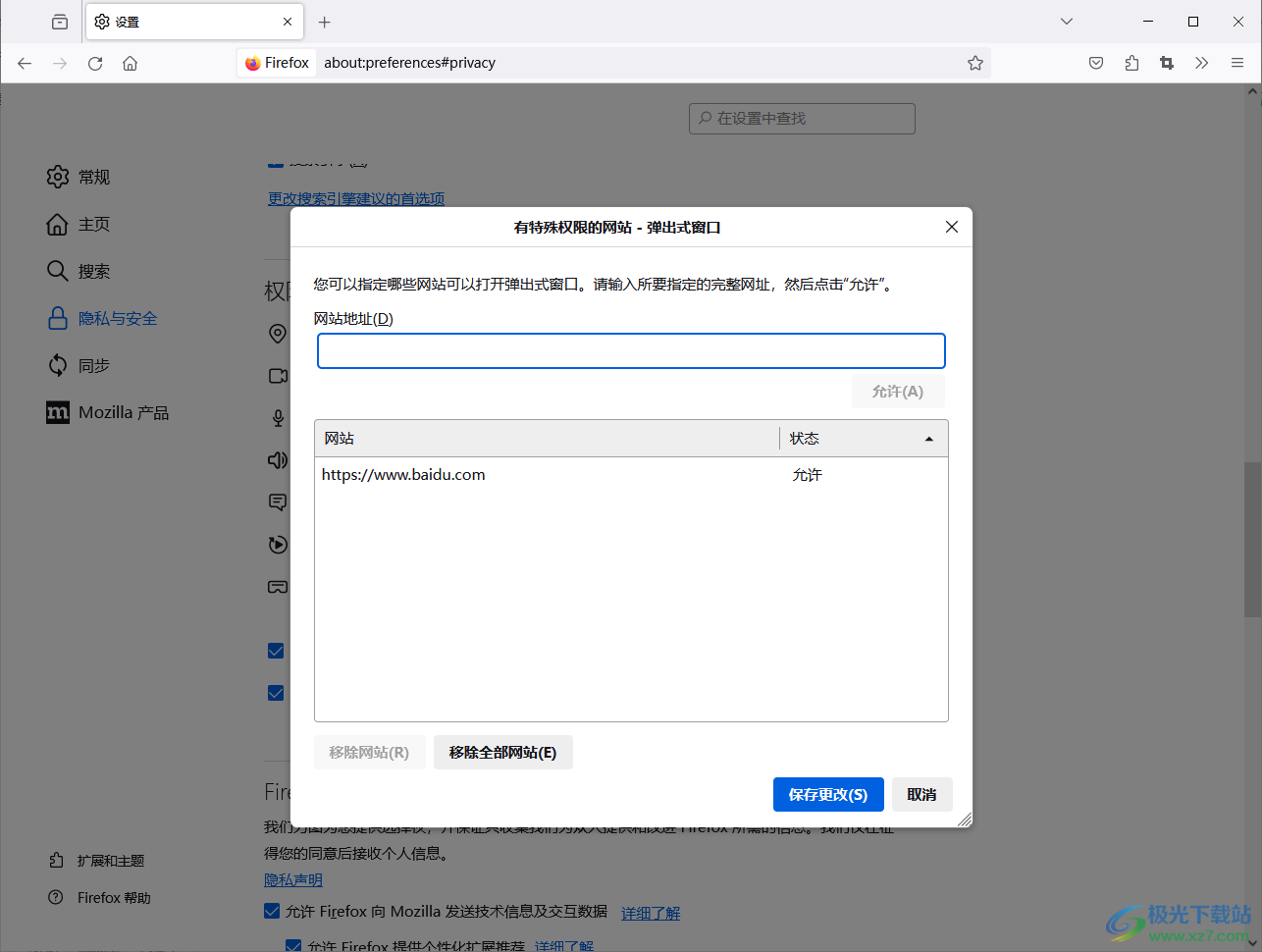Screen dimensions: 1262x952
Task: Click 保存更改(S) button
Action: (828, 795)
